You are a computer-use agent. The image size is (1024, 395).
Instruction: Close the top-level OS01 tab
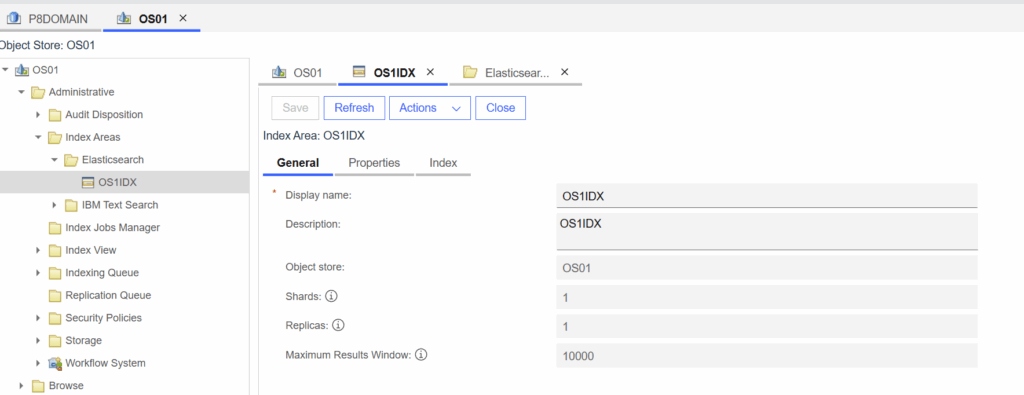tap(184, 18)
